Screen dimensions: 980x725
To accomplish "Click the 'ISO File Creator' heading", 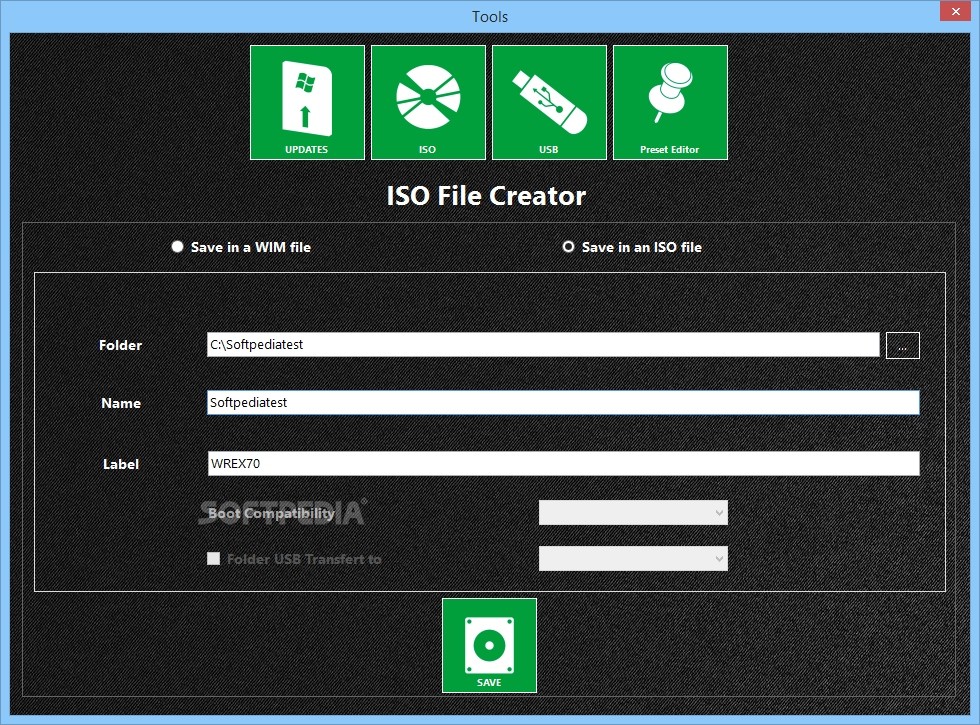I will coord(486,196).
